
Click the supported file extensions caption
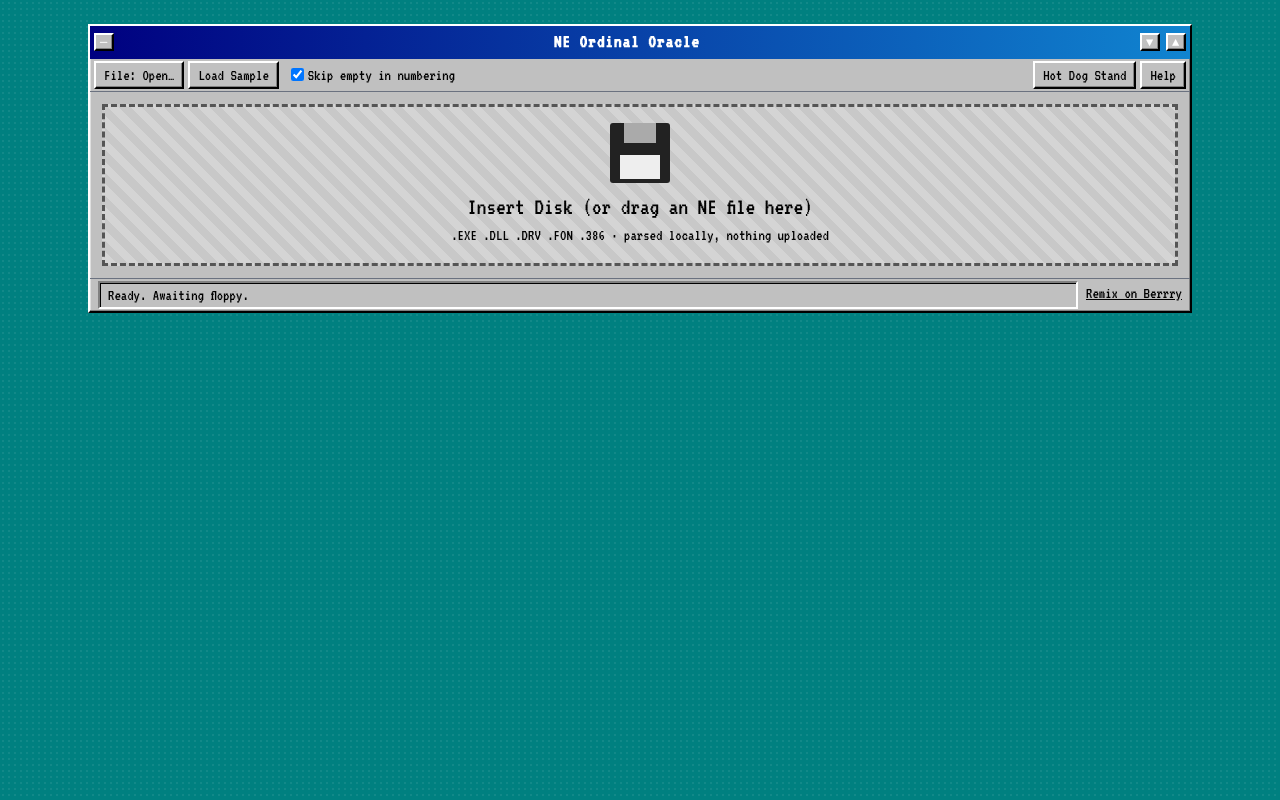pyautogui.click(x=640, y=236)
